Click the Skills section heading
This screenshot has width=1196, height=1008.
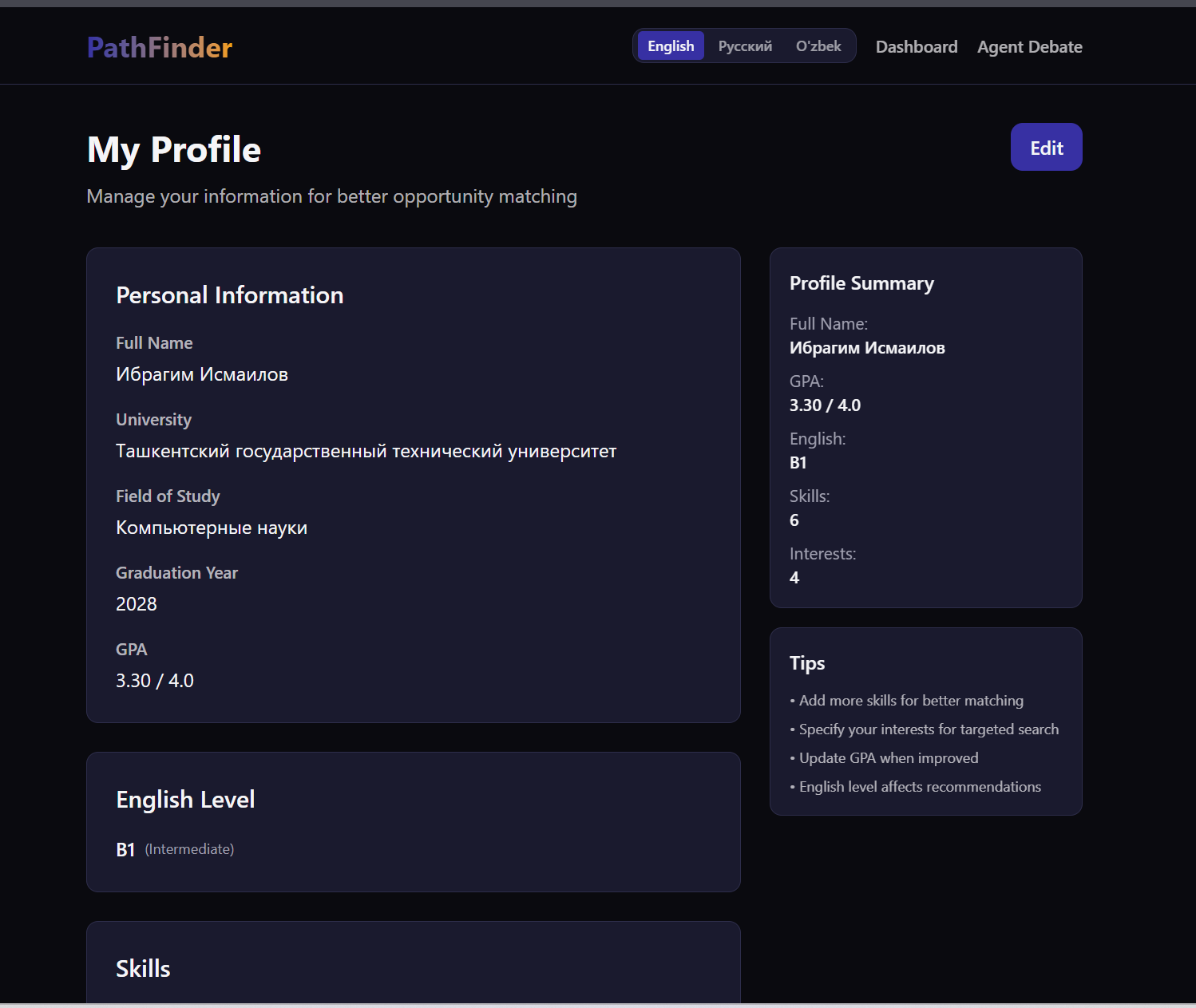(143, 969)
